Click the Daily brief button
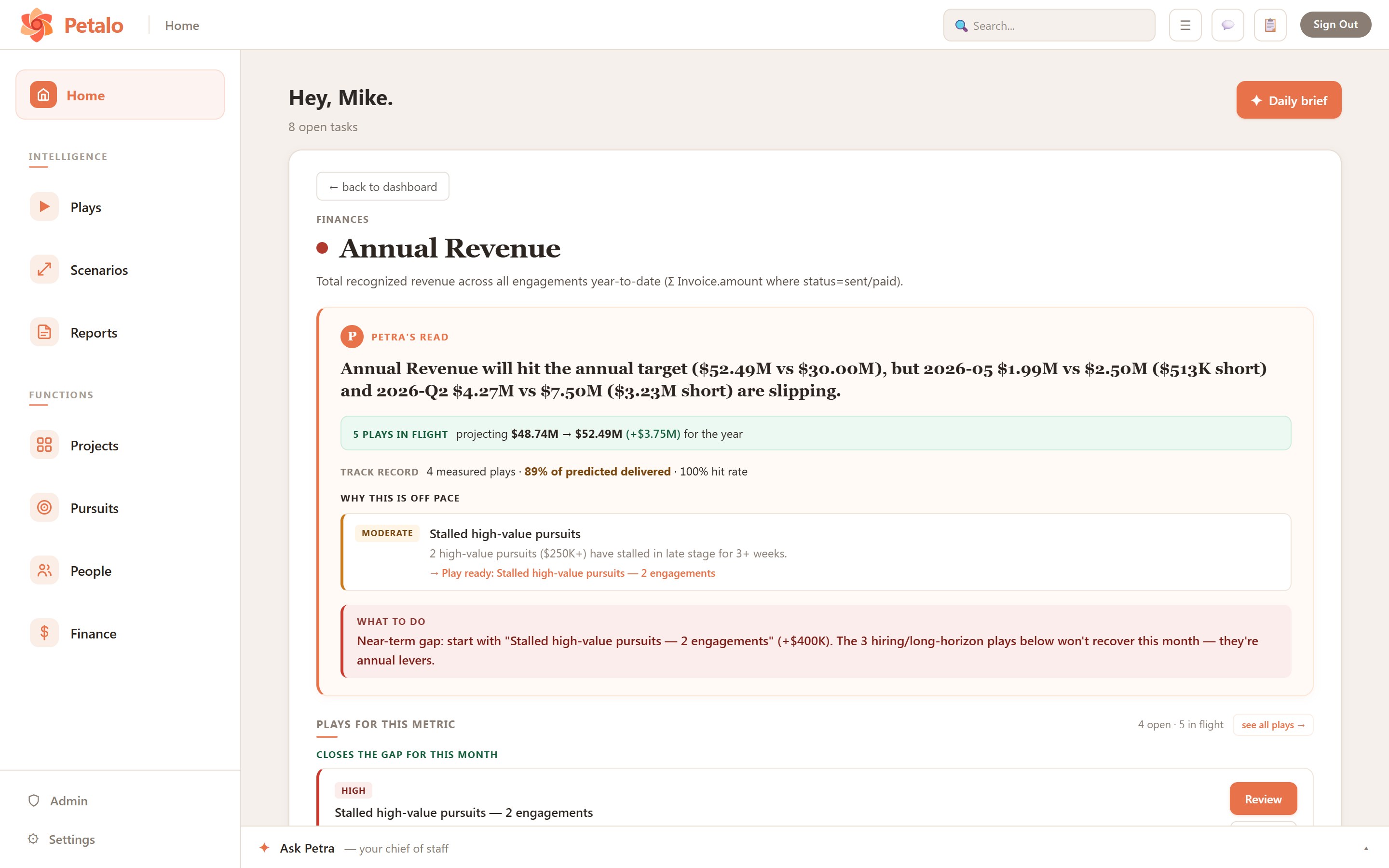 1289,100
